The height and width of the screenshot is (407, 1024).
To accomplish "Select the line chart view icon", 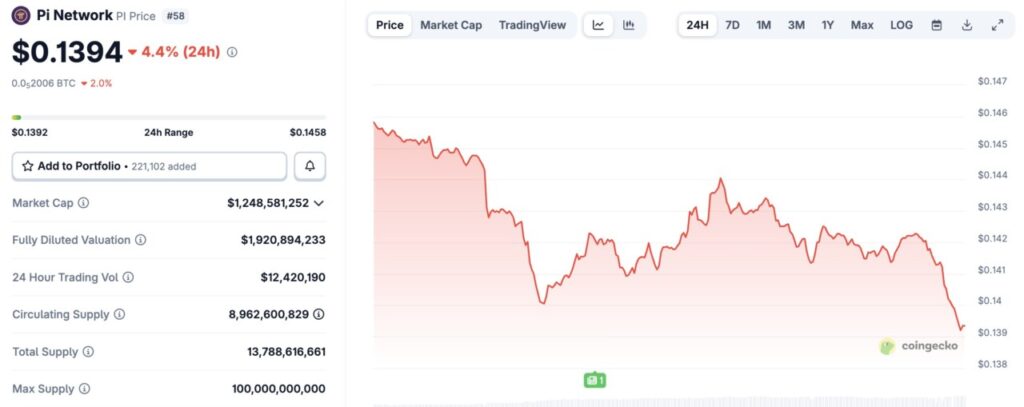I will point(598,25).
